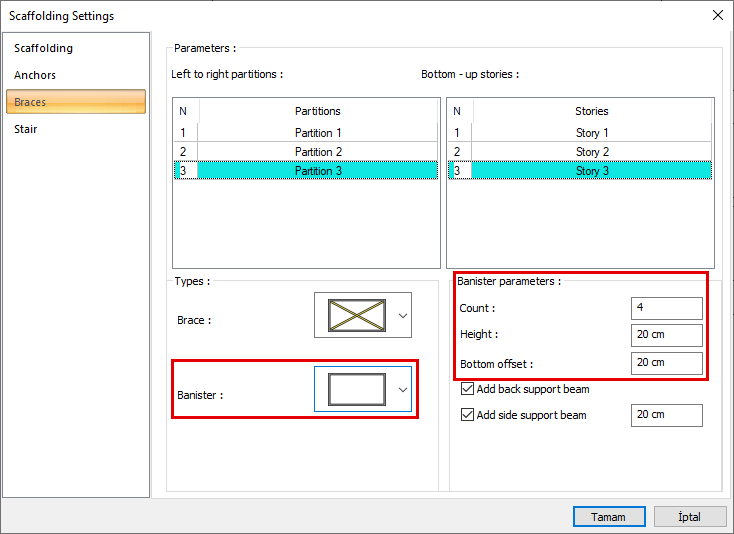Click row number 2 in stories table

tap(457, 152)
